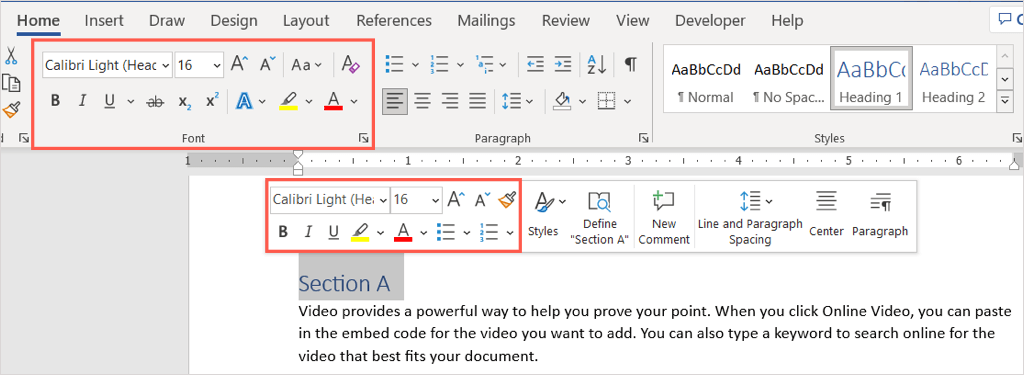Screen dimensions: 1024x375
Task: Click the Shading paint bucket
Action: [562, 101]
